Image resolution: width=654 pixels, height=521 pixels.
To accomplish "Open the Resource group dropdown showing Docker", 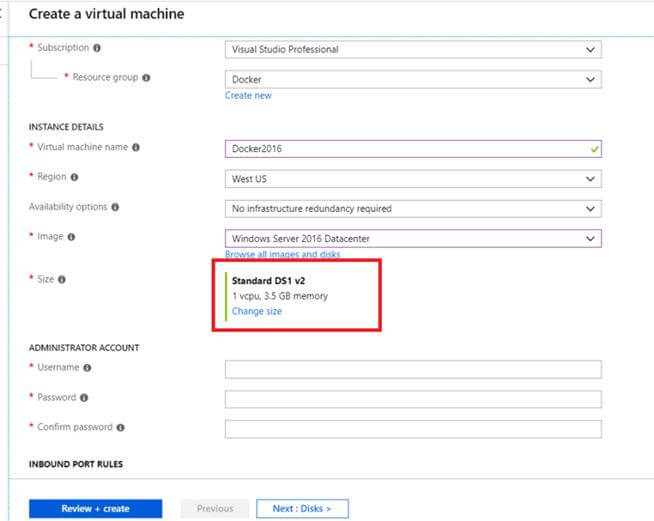I will (x=413, y=79).
